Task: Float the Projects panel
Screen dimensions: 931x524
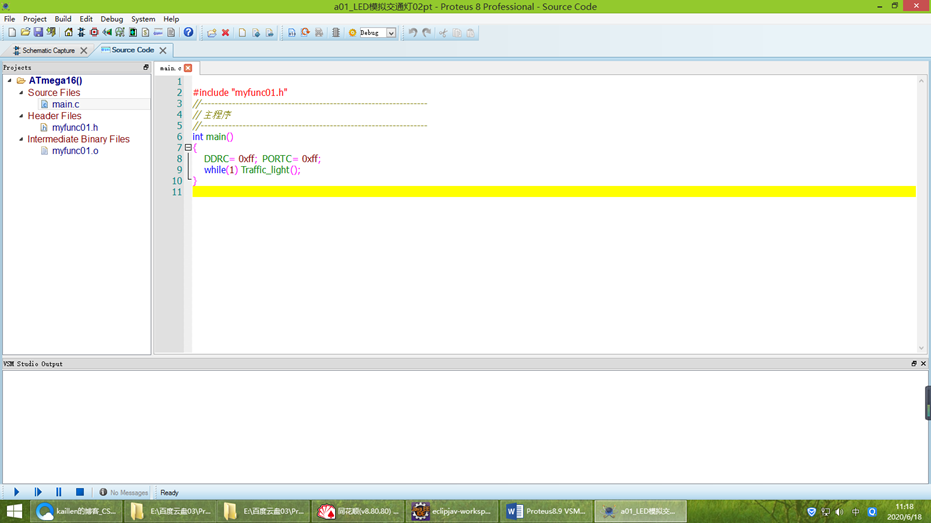Action: [145, 68]
